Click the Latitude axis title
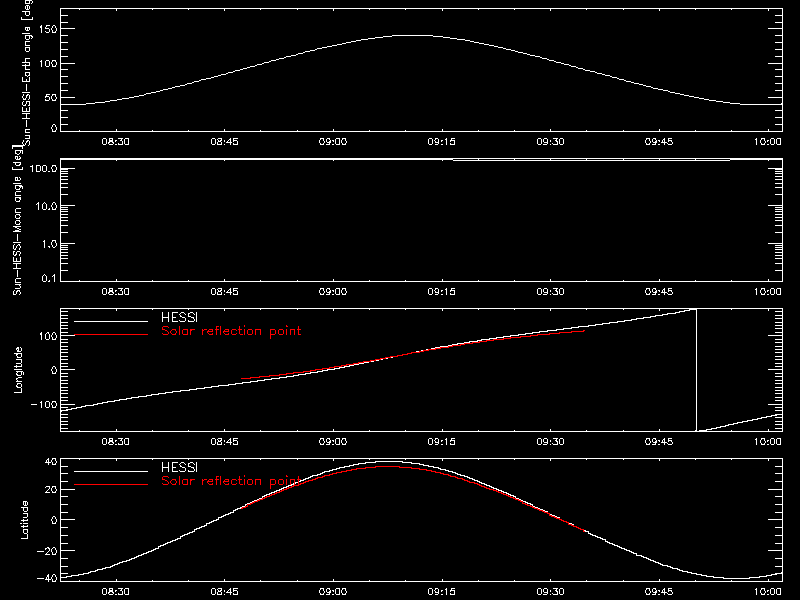The height and width of the screenshot is (600, 800). pyautogui.click(x=24, y=520)
